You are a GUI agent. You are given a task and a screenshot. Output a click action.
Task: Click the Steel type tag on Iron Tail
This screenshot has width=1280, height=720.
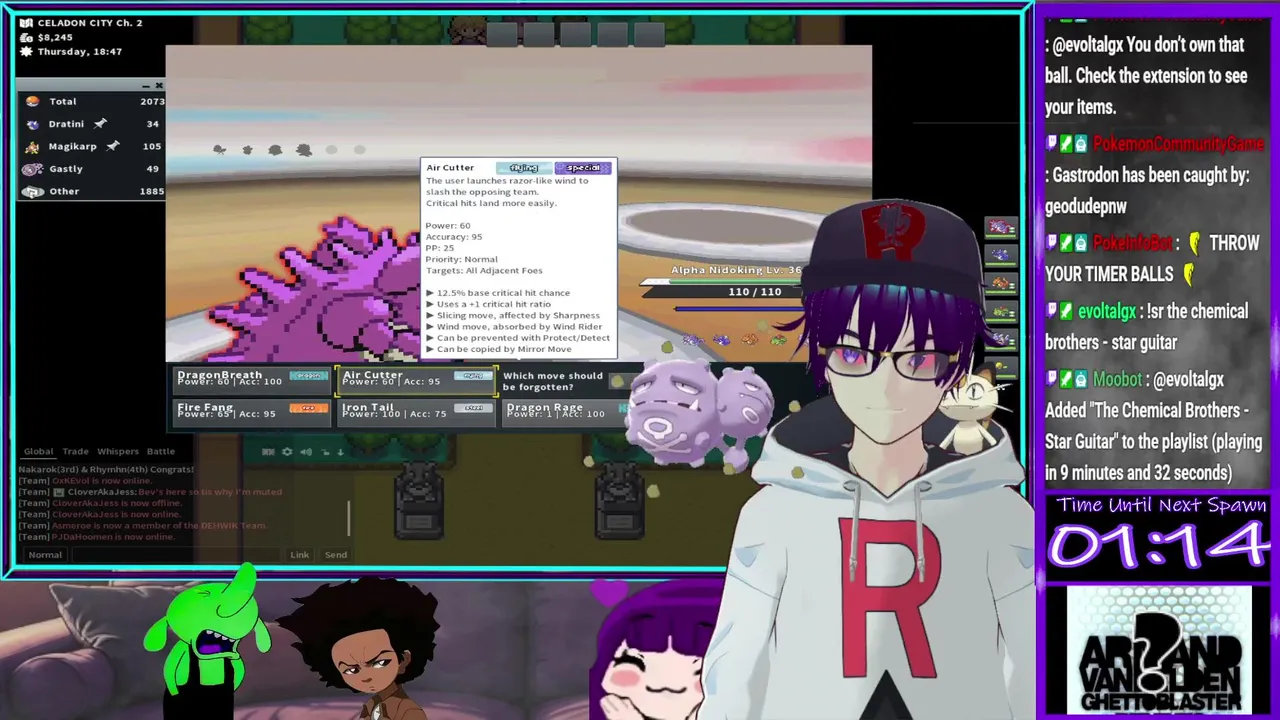[x=473, y=408]
